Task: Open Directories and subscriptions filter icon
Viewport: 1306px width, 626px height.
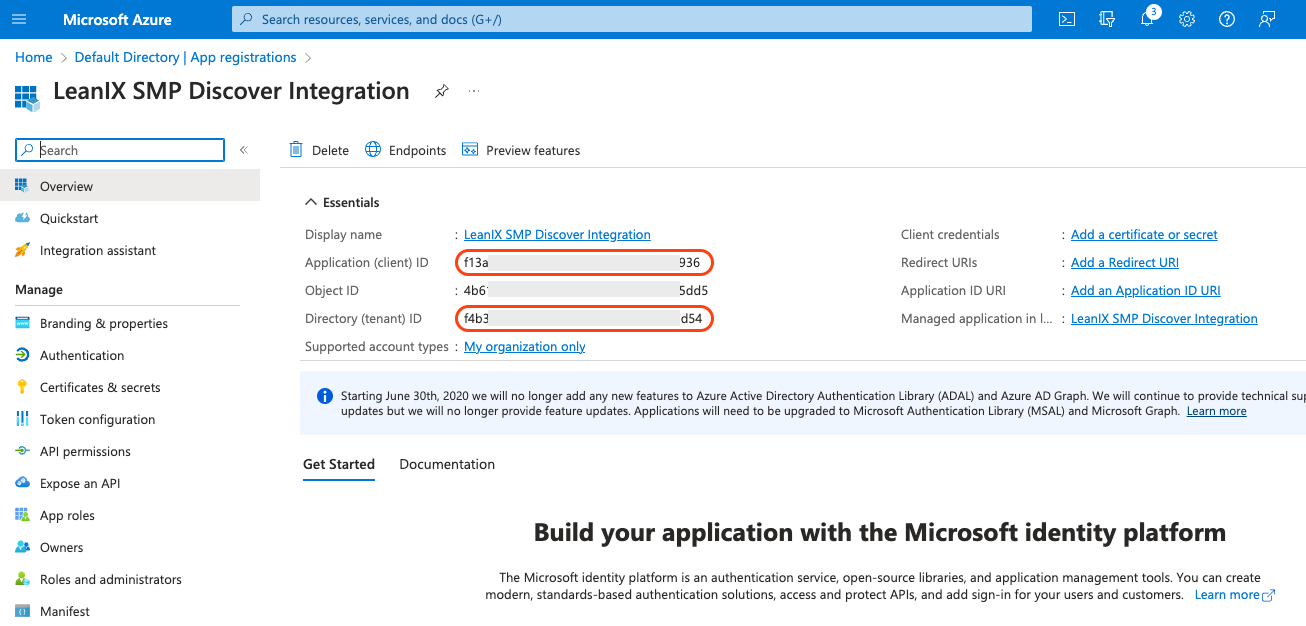Action: [1107, 19]
